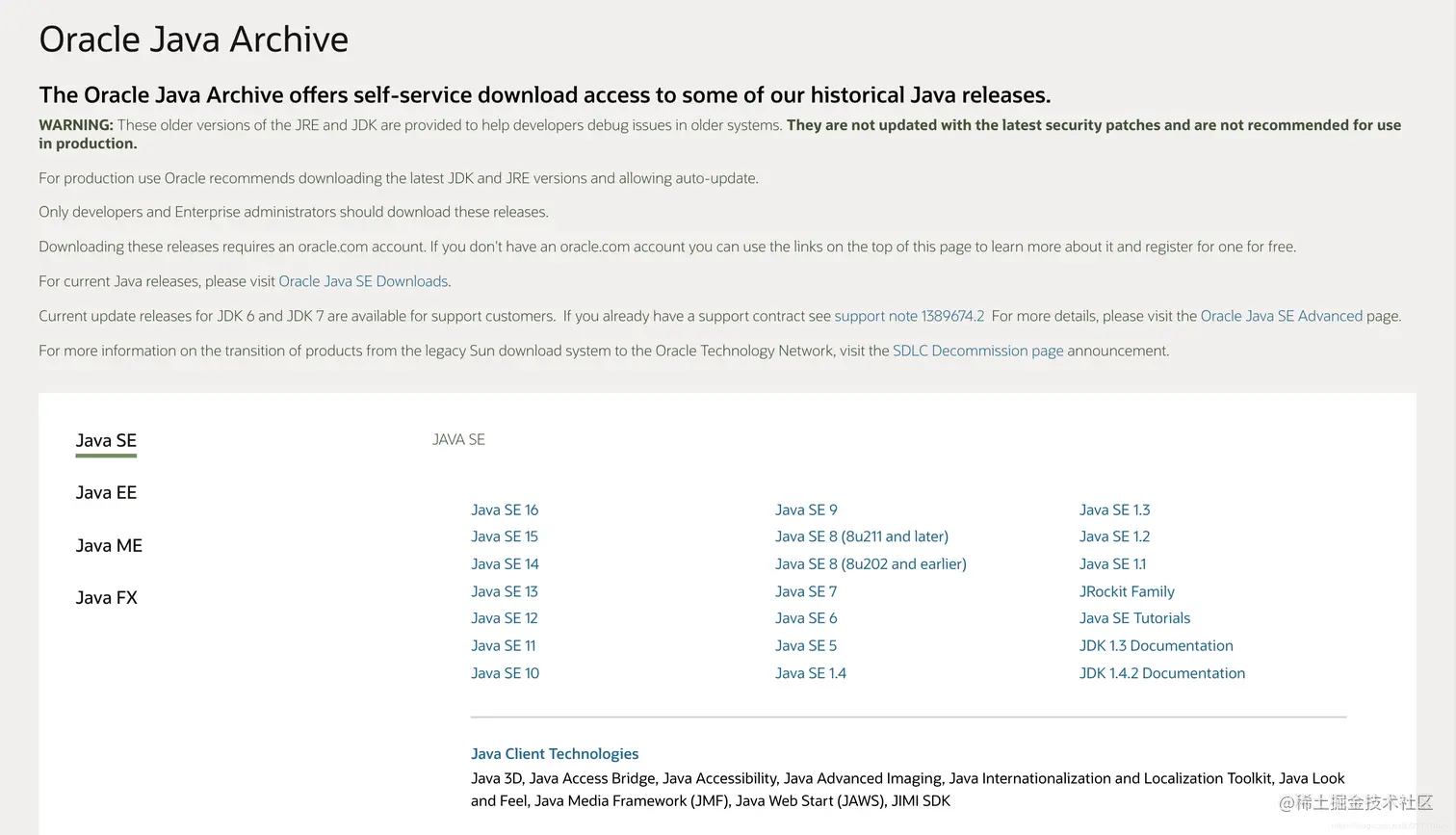Open Java SE 6 archive link
The height and width of the screenshot is (835, 1456).
coord(806,618)
